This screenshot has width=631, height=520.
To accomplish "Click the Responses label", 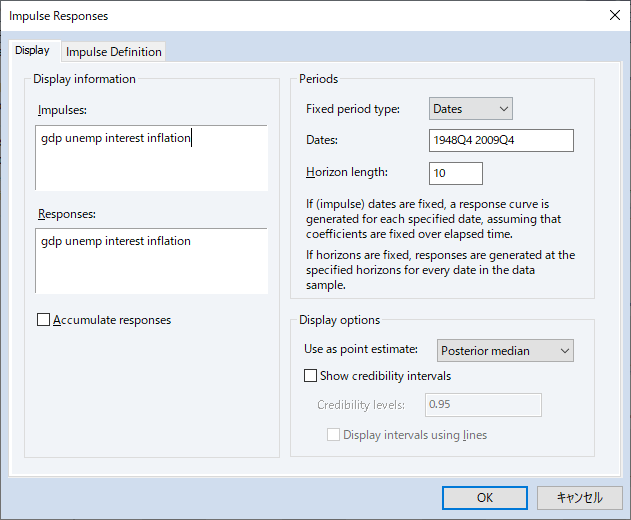I will tap(67, 214).
